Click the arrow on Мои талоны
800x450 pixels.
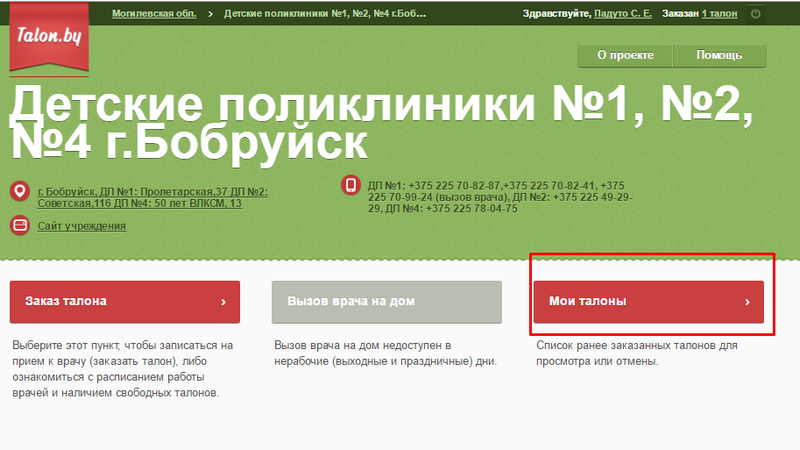(x=747, y=302)
